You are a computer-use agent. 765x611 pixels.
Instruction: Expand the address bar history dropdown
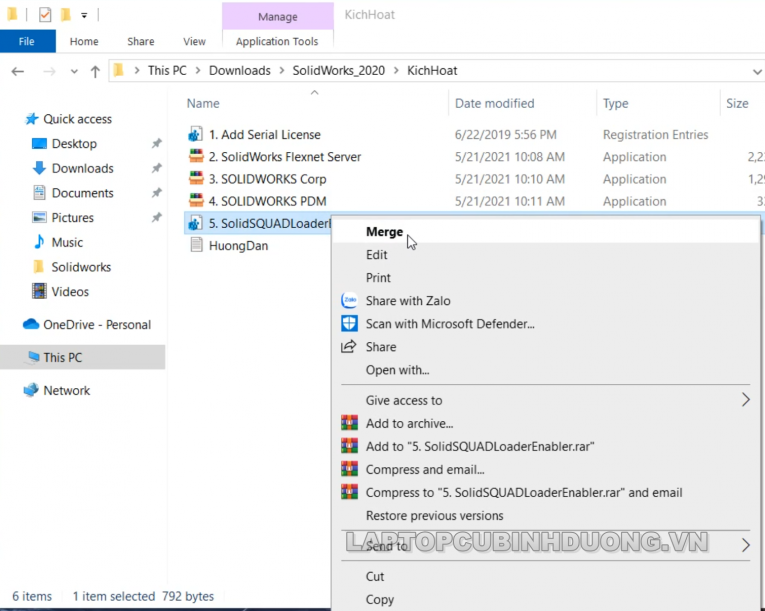click(x=757, y=72)
